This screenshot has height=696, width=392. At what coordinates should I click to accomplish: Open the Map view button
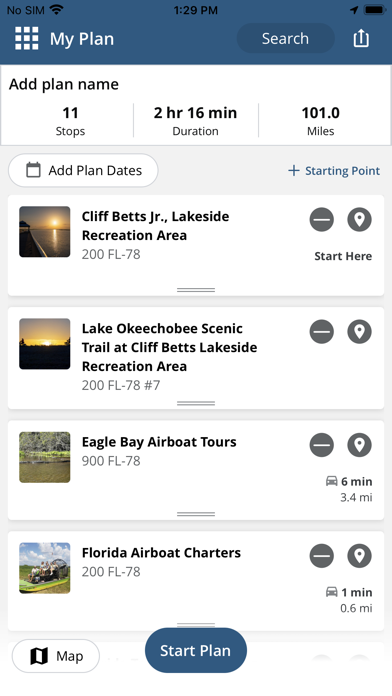coord(56,656)
